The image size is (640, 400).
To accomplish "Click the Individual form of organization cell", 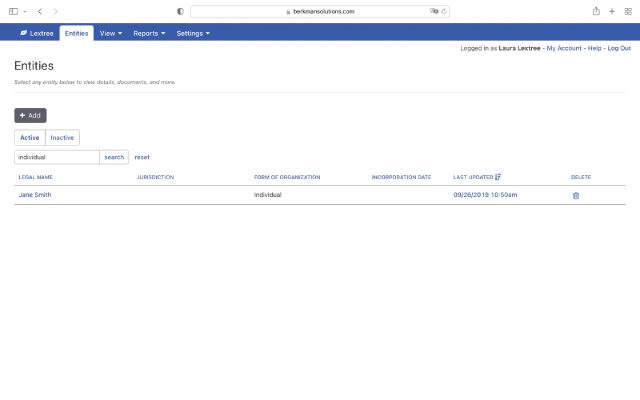I will click(x=268, y=195).
